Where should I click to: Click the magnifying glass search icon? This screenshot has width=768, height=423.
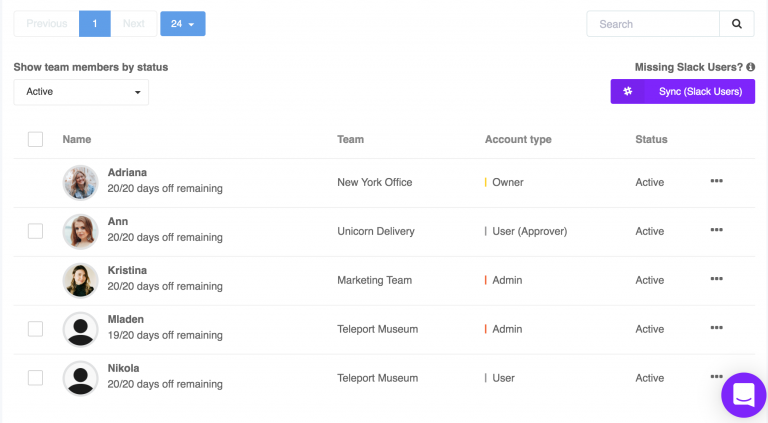737,24
